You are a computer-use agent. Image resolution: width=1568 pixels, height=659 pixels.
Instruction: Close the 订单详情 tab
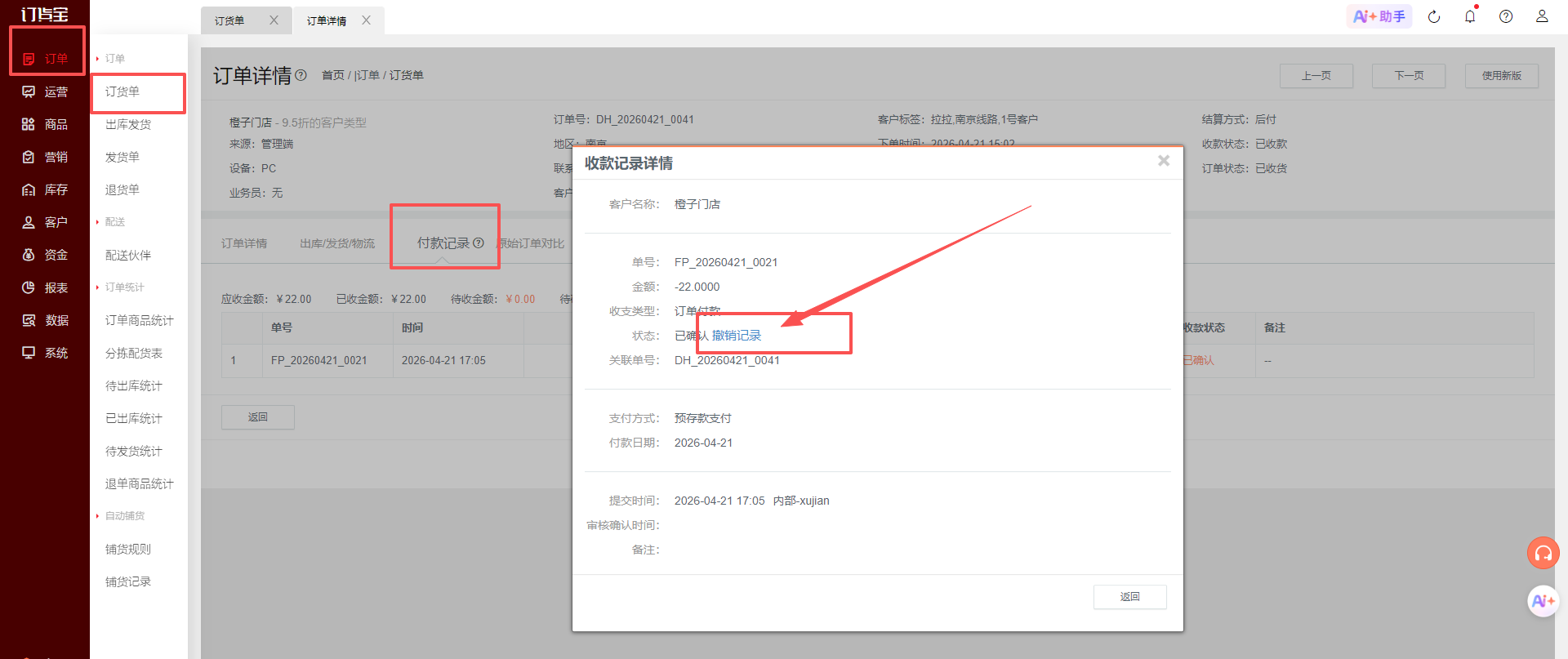pos(366,20)
